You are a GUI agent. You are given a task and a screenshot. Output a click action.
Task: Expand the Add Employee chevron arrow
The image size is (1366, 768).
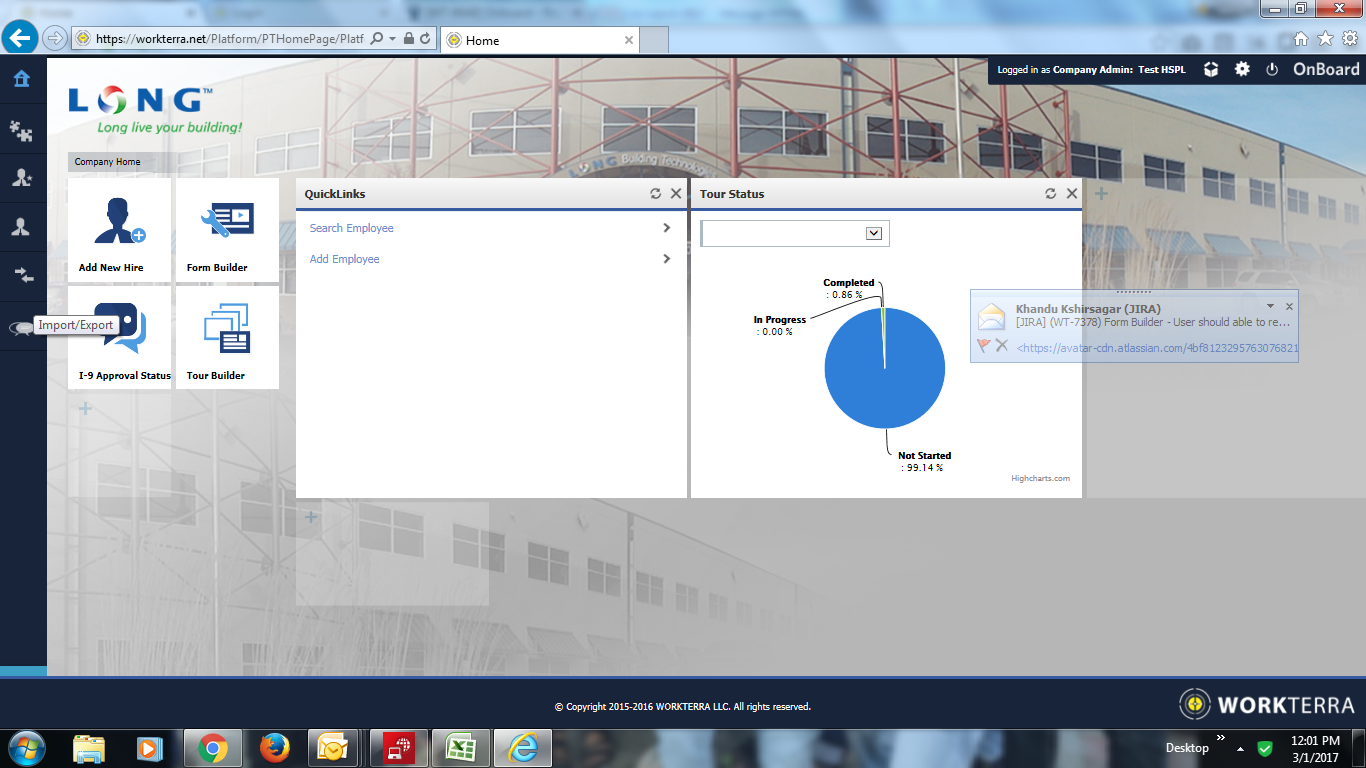pyautogui.click(x=666, y=259)
